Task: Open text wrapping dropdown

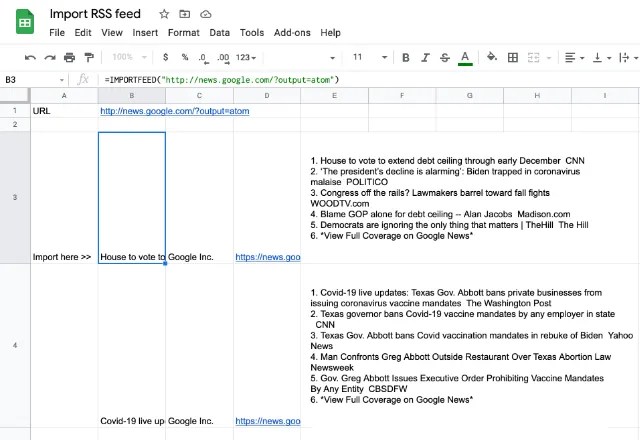Action: [628, 58]
